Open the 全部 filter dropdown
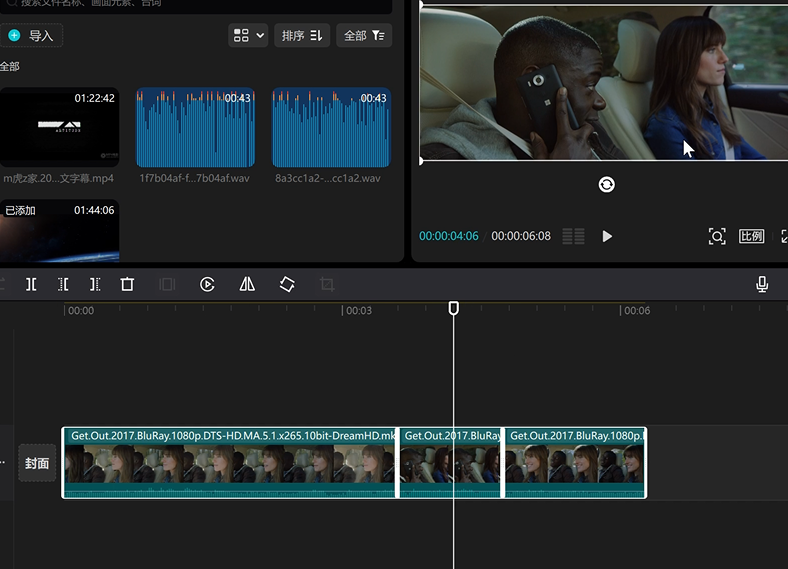The image size is (788, 569). pos(364,36)
